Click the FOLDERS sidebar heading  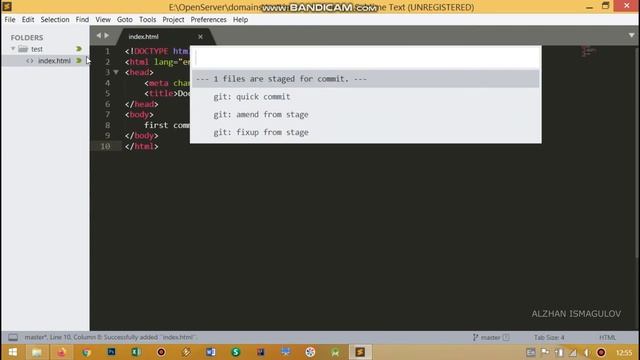27,38
